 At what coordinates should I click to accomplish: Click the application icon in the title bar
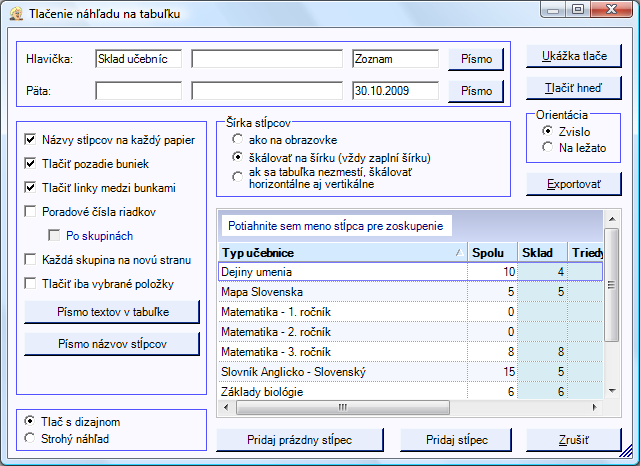(16, 14)
